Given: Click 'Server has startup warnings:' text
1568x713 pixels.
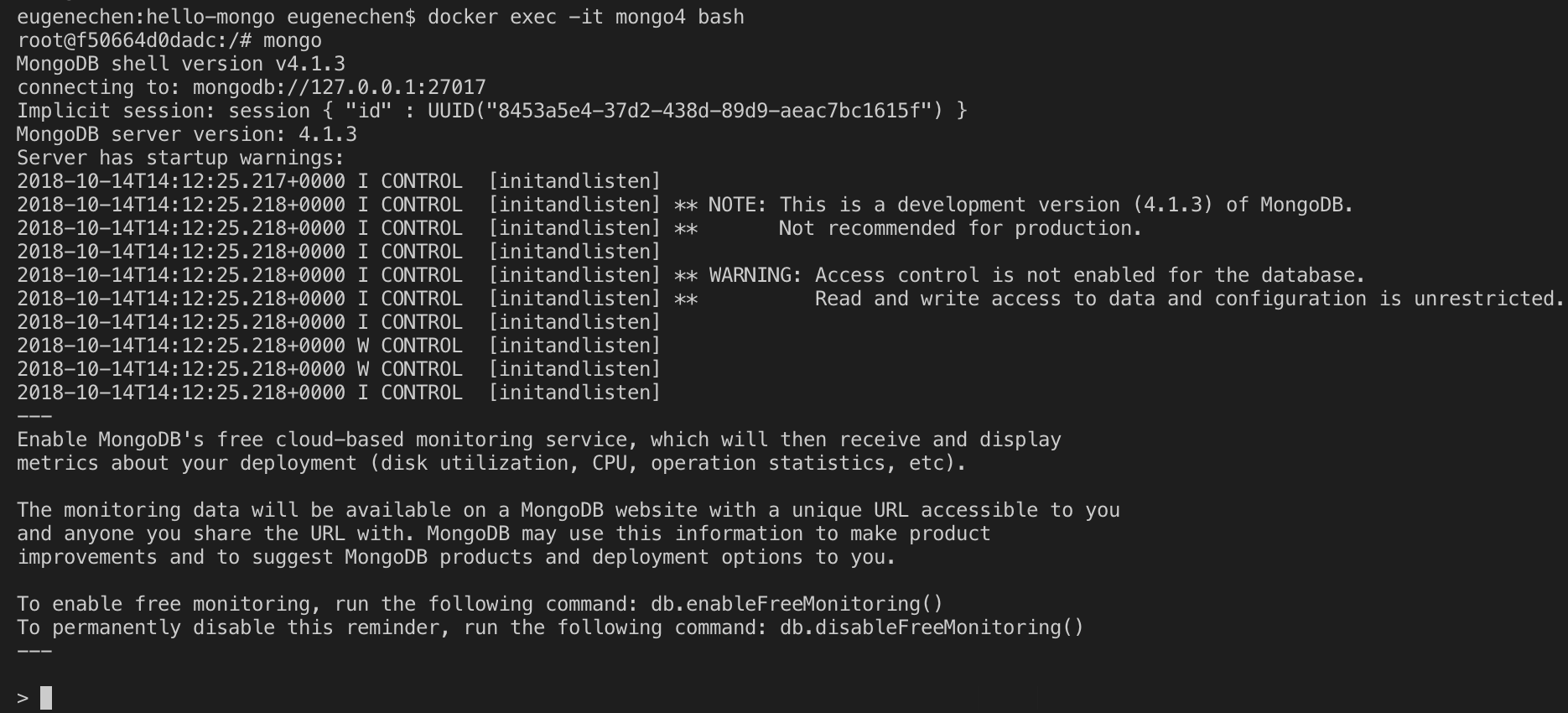Looking at the screenshot, I should click(x=180, y=158).
